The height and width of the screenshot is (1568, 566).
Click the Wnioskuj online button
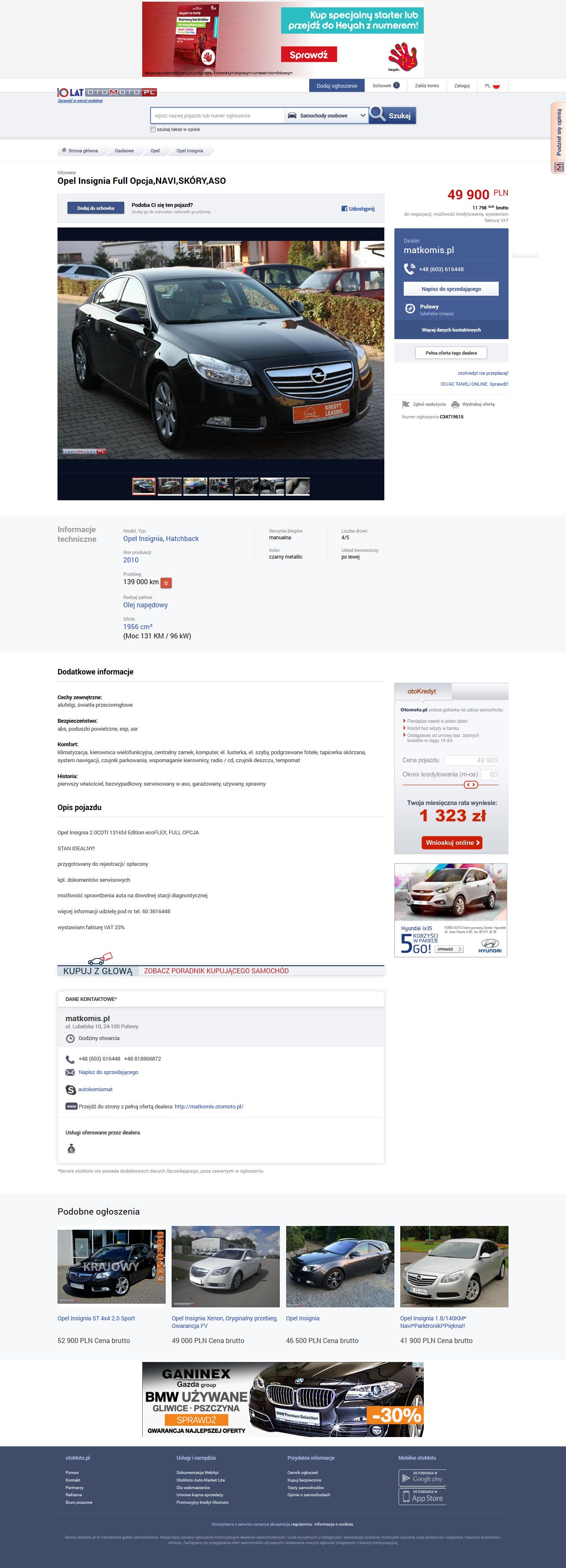click(x=451, y=842)
